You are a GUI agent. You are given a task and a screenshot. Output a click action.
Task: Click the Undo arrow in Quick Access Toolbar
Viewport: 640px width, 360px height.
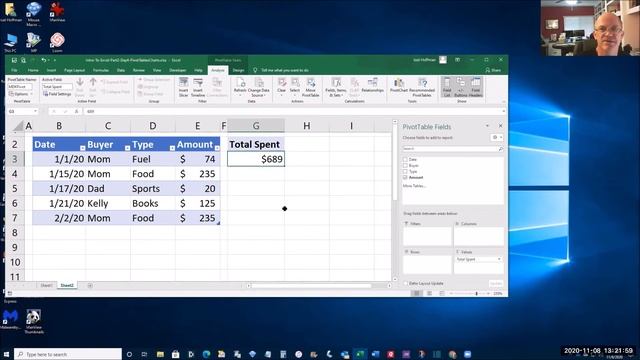pyautogui.click(x=44, y=60)
